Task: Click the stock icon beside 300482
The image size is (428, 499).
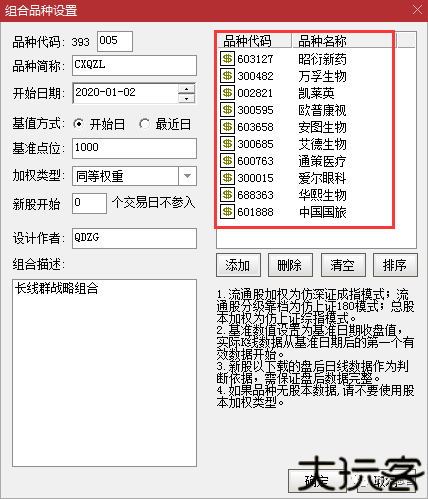Action: coord(227,76)
